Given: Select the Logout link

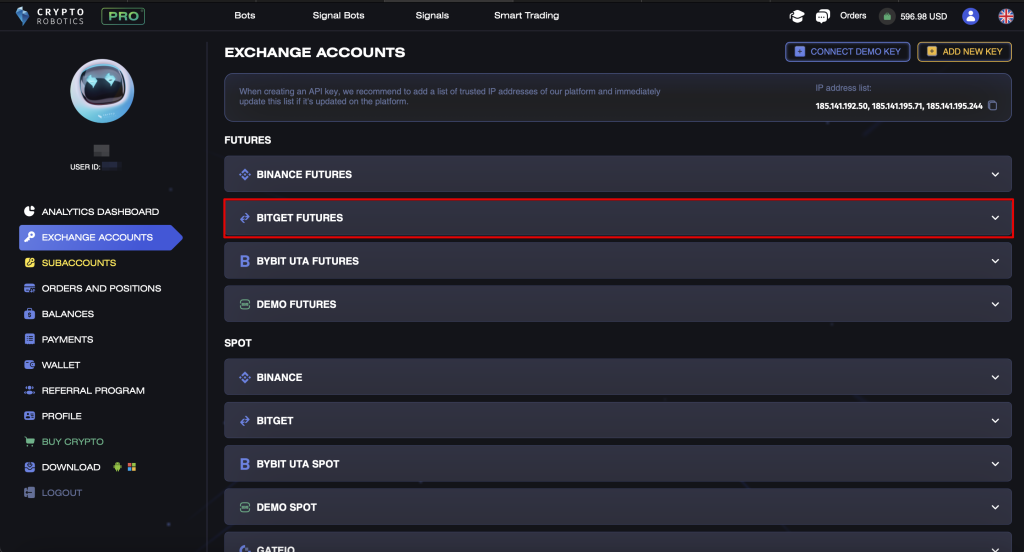Looking at the screenshot, I should pos(62,493).
